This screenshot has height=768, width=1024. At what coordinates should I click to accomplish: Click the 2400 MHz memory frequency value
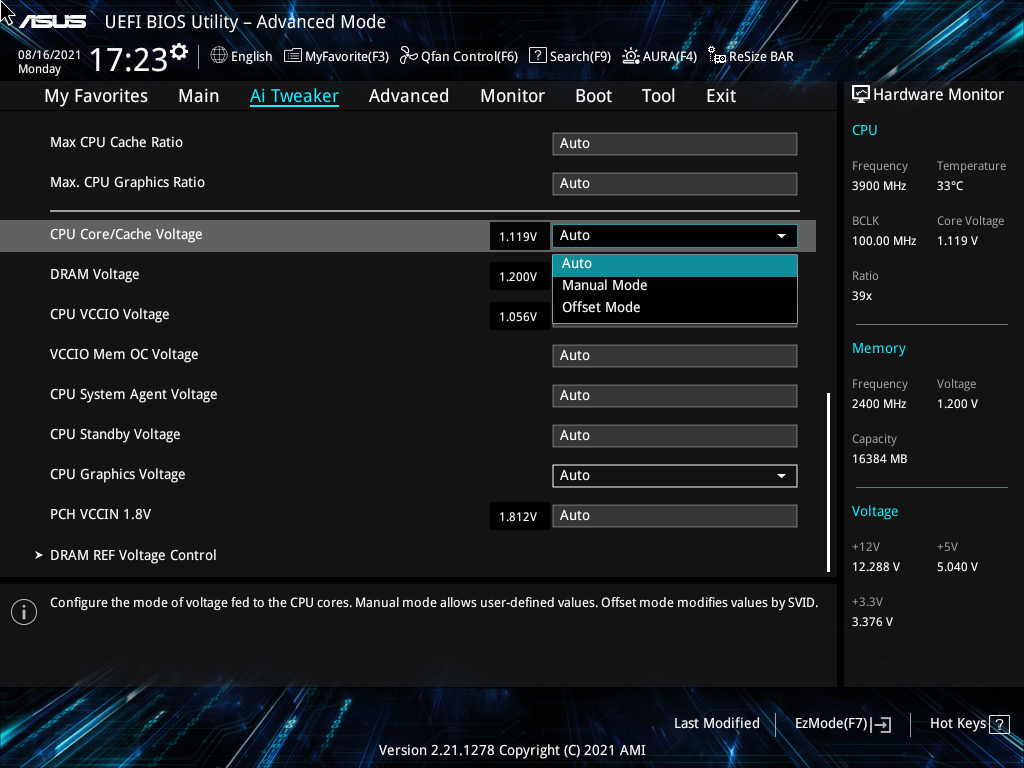pos(879,404)
